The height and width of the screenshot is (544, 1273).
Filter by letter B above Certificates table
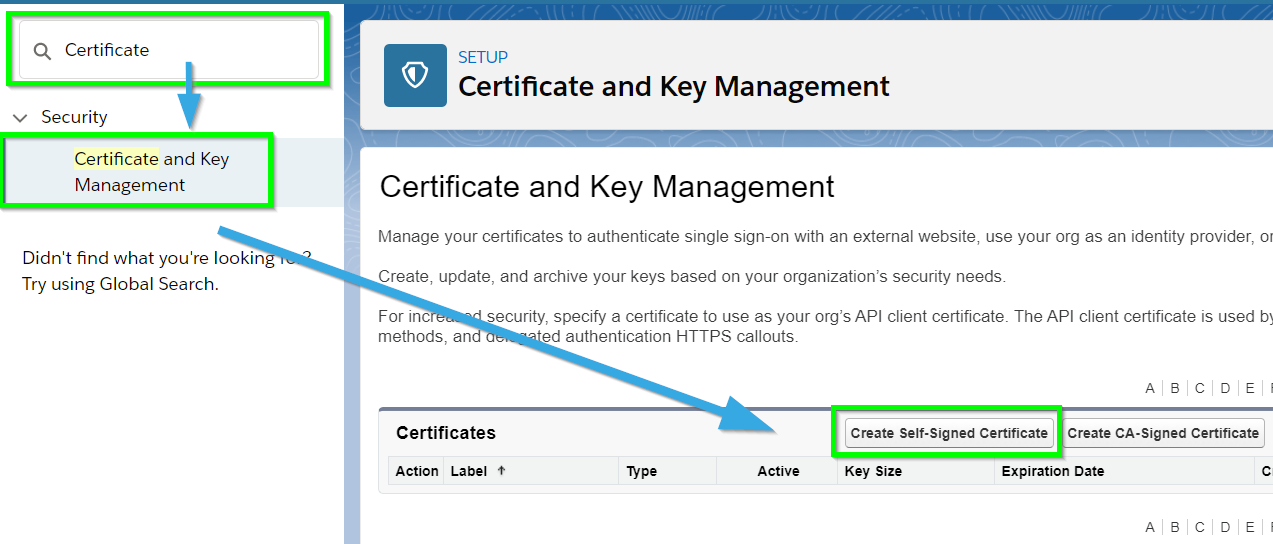coord(1175,388)
